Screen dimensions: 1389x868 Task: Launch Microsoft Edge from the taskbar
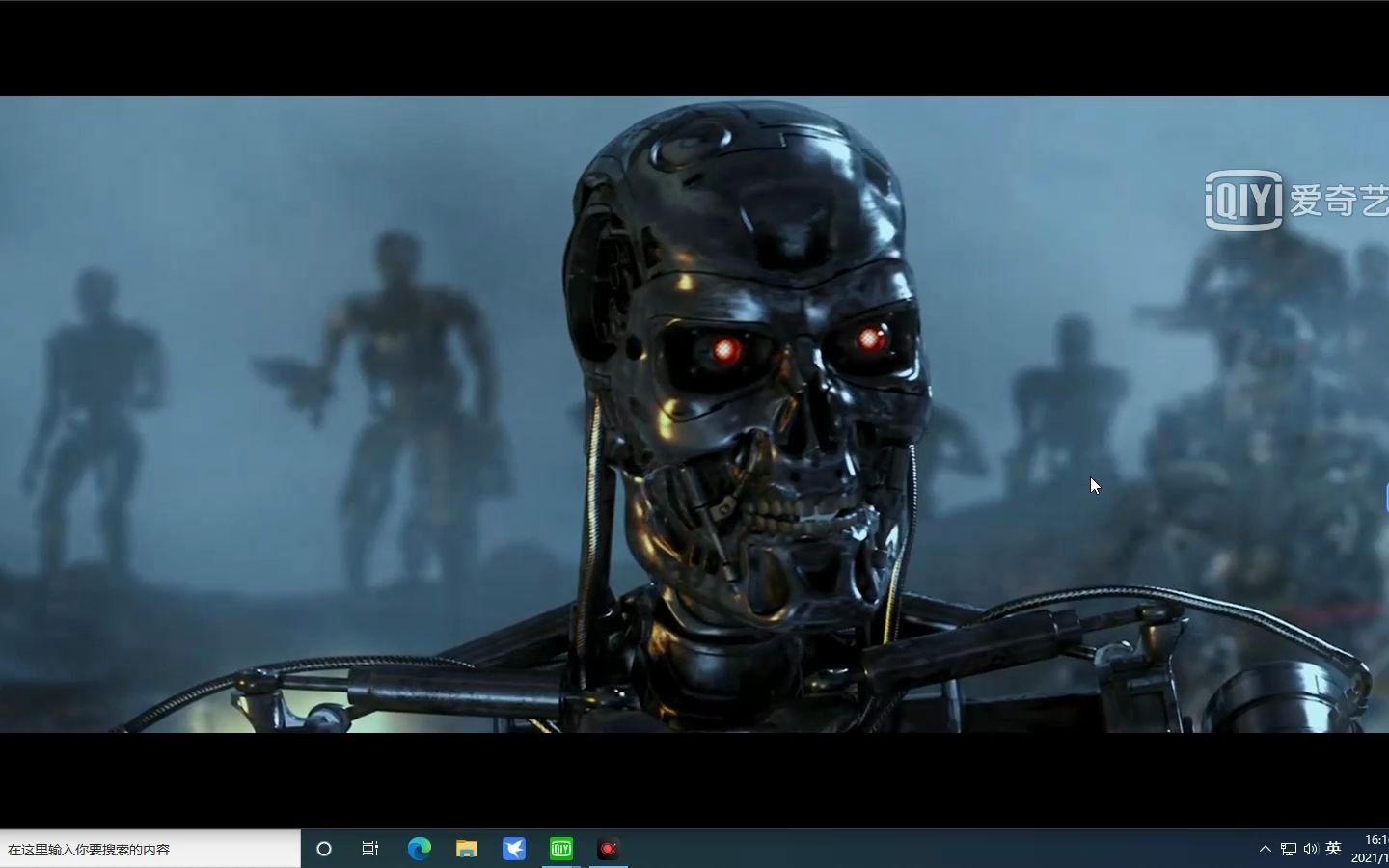point(419,849)
